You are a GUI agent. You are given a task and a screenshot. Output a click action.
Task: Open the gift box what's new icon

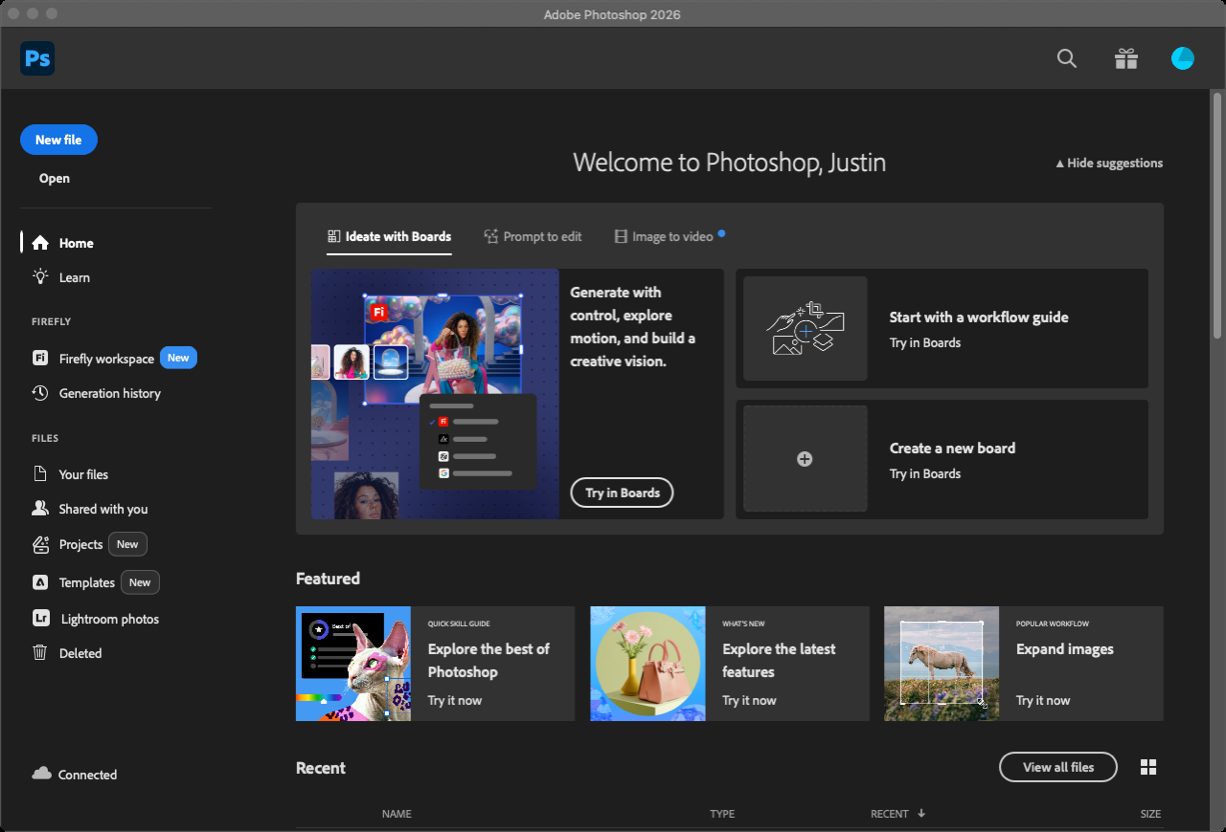click(1126, 59)
